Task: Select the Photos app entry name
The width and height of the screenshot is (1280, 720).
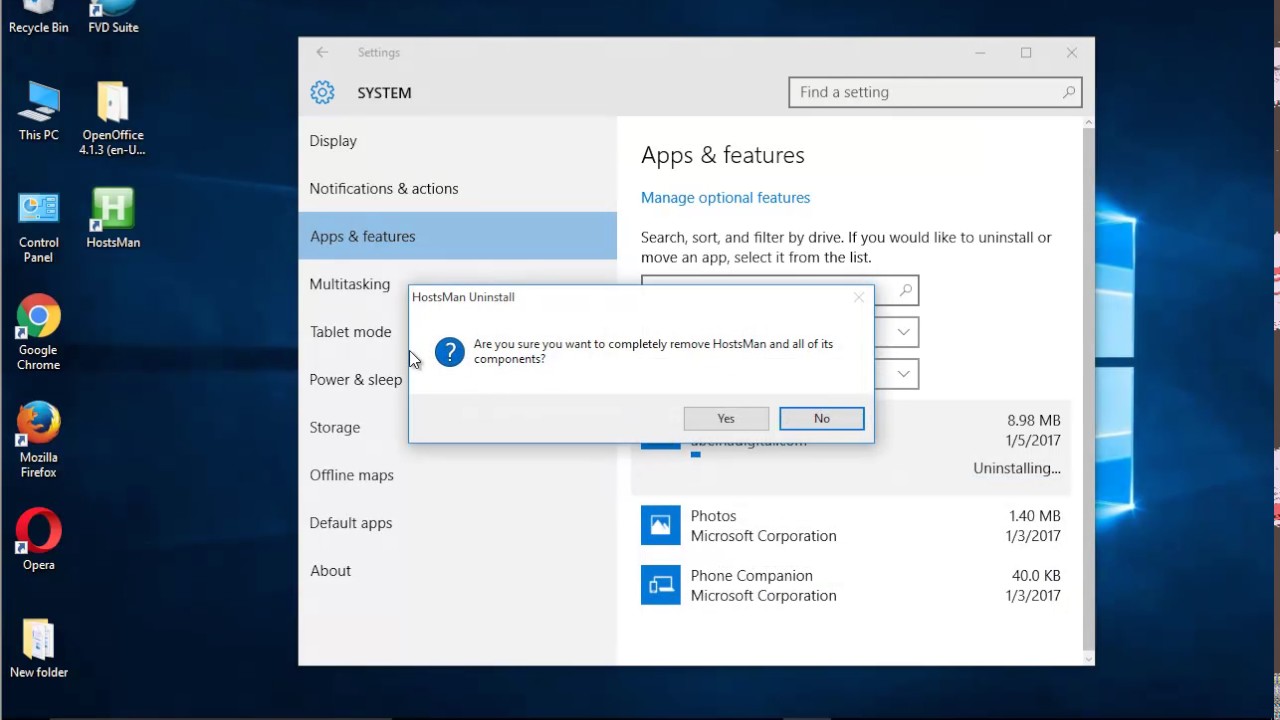Action: click(713, 516)
